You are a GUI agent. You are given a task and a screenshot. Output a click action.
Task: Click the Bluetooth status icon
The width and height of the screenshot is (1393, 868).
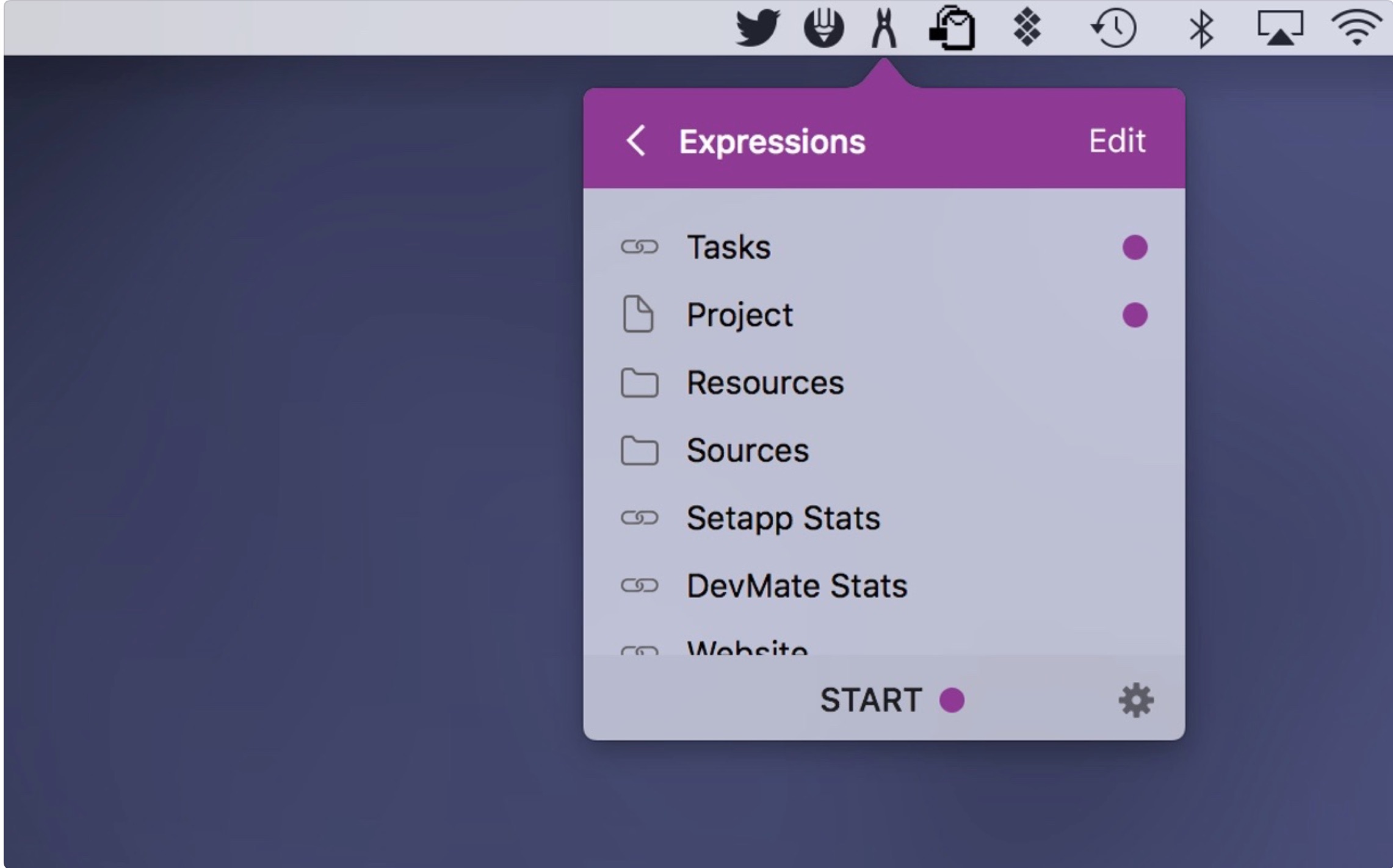click(1201, 28)
